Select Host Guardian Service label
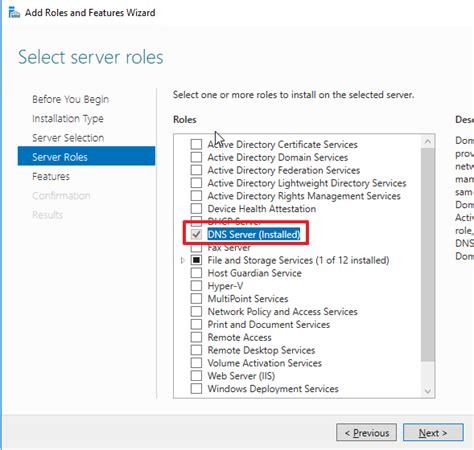Image resolution: width=474 pixels, height=450 pixels. (x=255, y=273)
